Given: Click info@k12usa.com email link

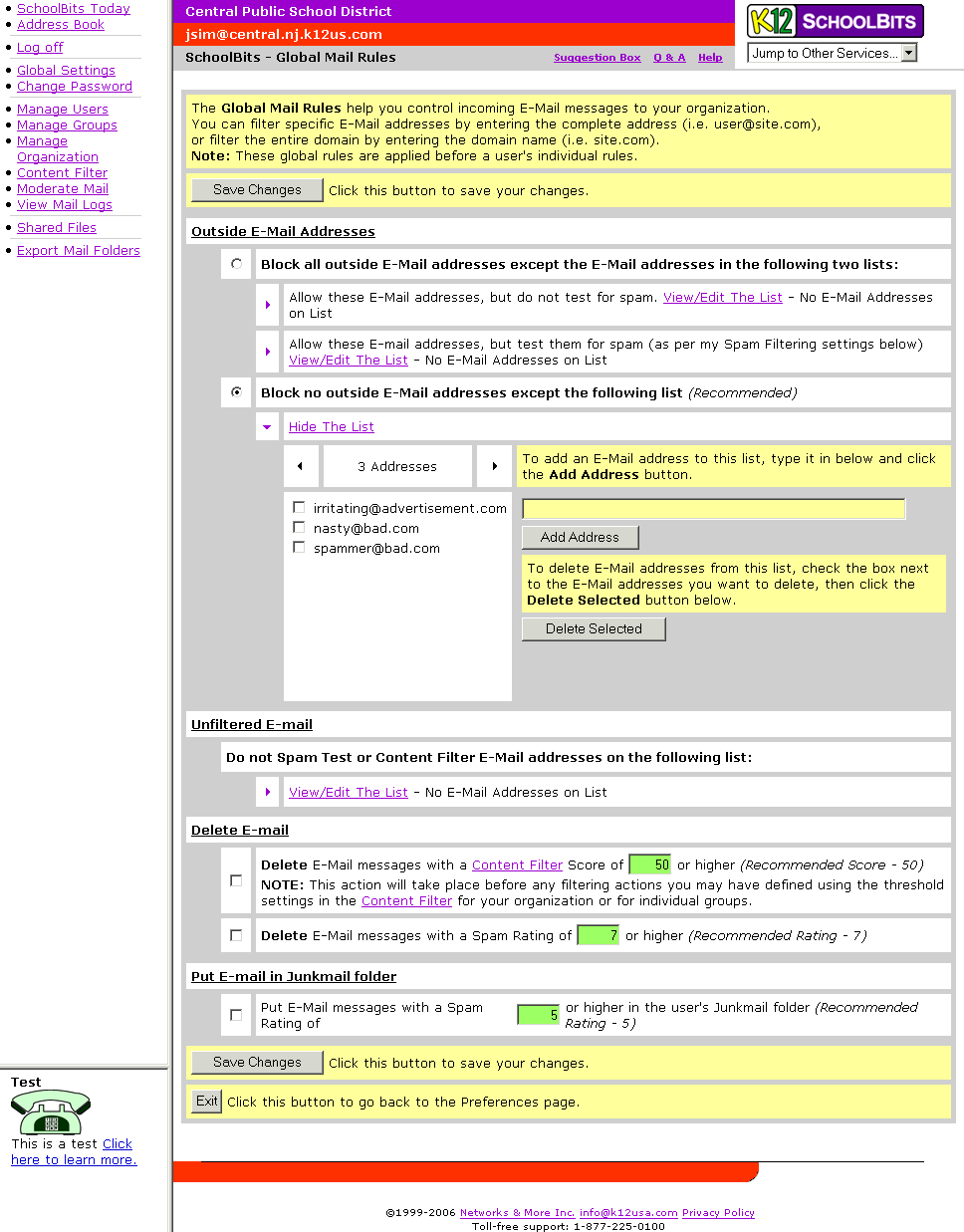Looking at the screenshot, I should 628,1212.
